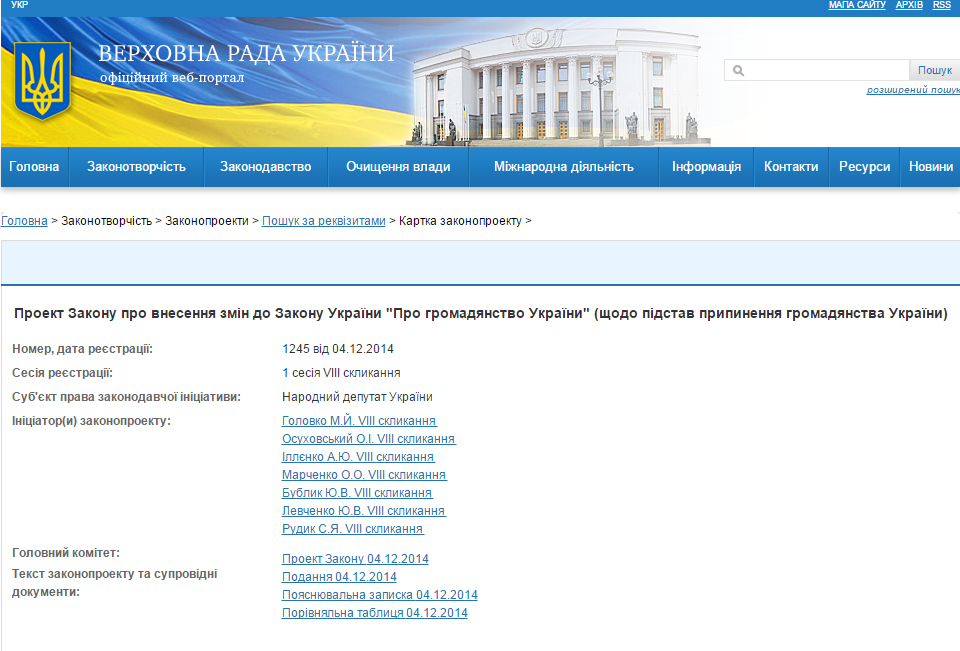Viewport: 960px width, 651px height.
Task: Open document Подання 04.12.2014
Action: pyautogui.click(x=339, y=577)
